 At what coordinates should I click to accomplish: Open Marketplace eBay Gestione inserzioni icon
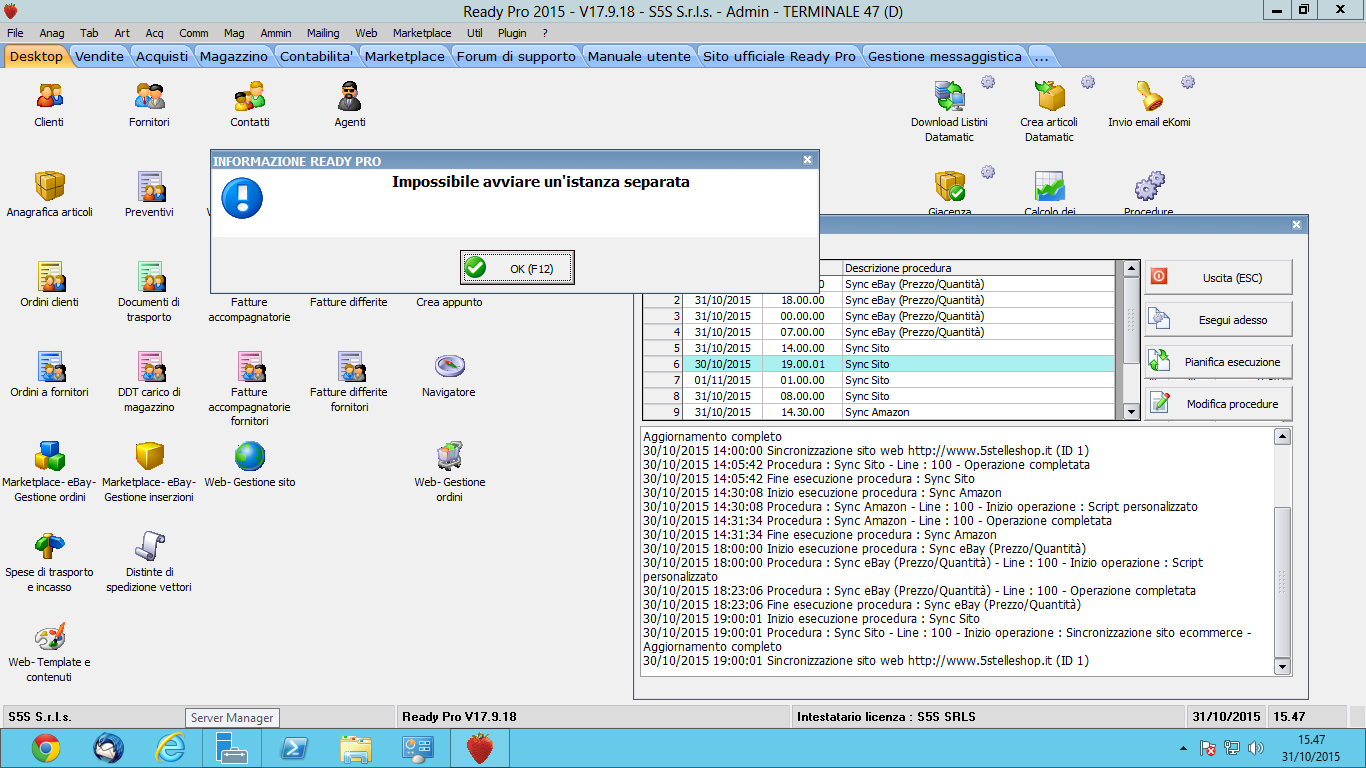click(149, 457)
